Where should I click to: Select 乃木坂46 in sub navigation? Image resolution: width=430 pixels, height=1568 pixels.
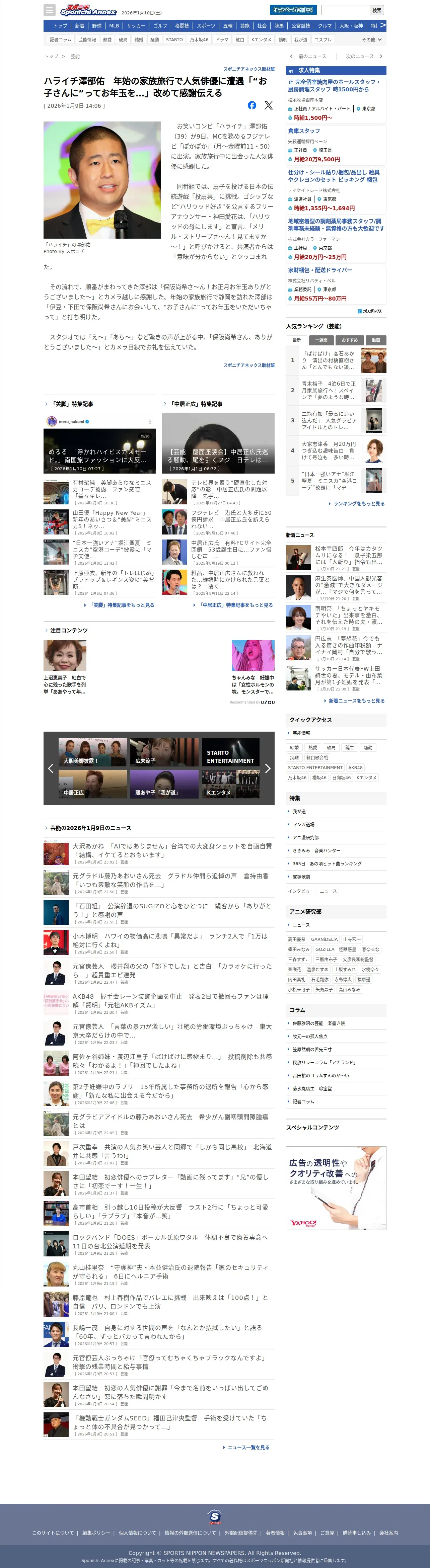click(199, 39)
